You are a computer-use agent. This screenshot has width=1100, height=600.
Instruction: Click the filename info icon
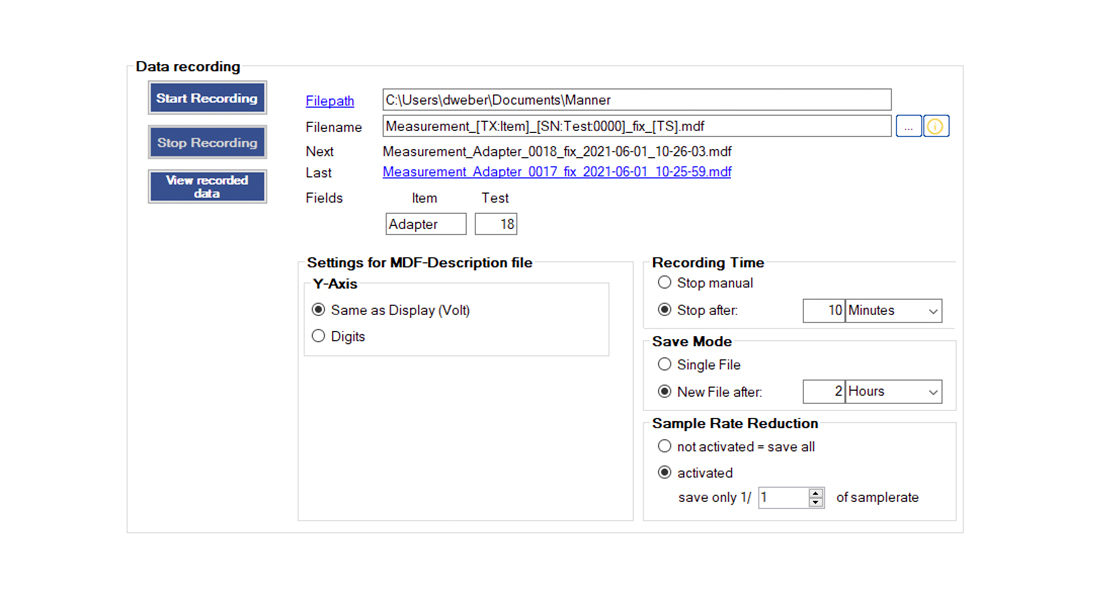(x=936, y=127)
